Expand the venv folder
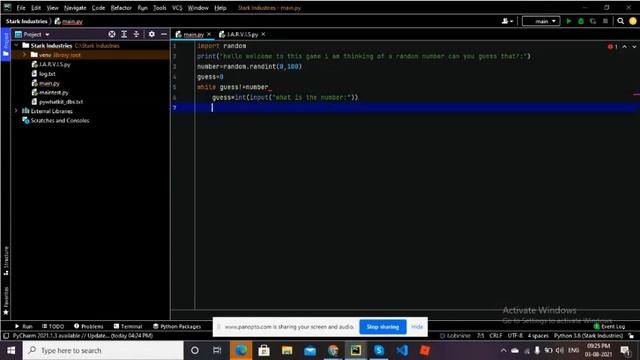Image resolution: width=640 pixels, height=360 pixels. tap(24, 55)
